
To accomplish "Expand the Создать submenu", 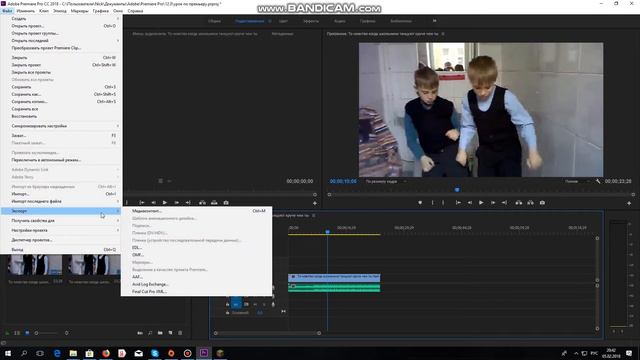I will tap(61, 18).
